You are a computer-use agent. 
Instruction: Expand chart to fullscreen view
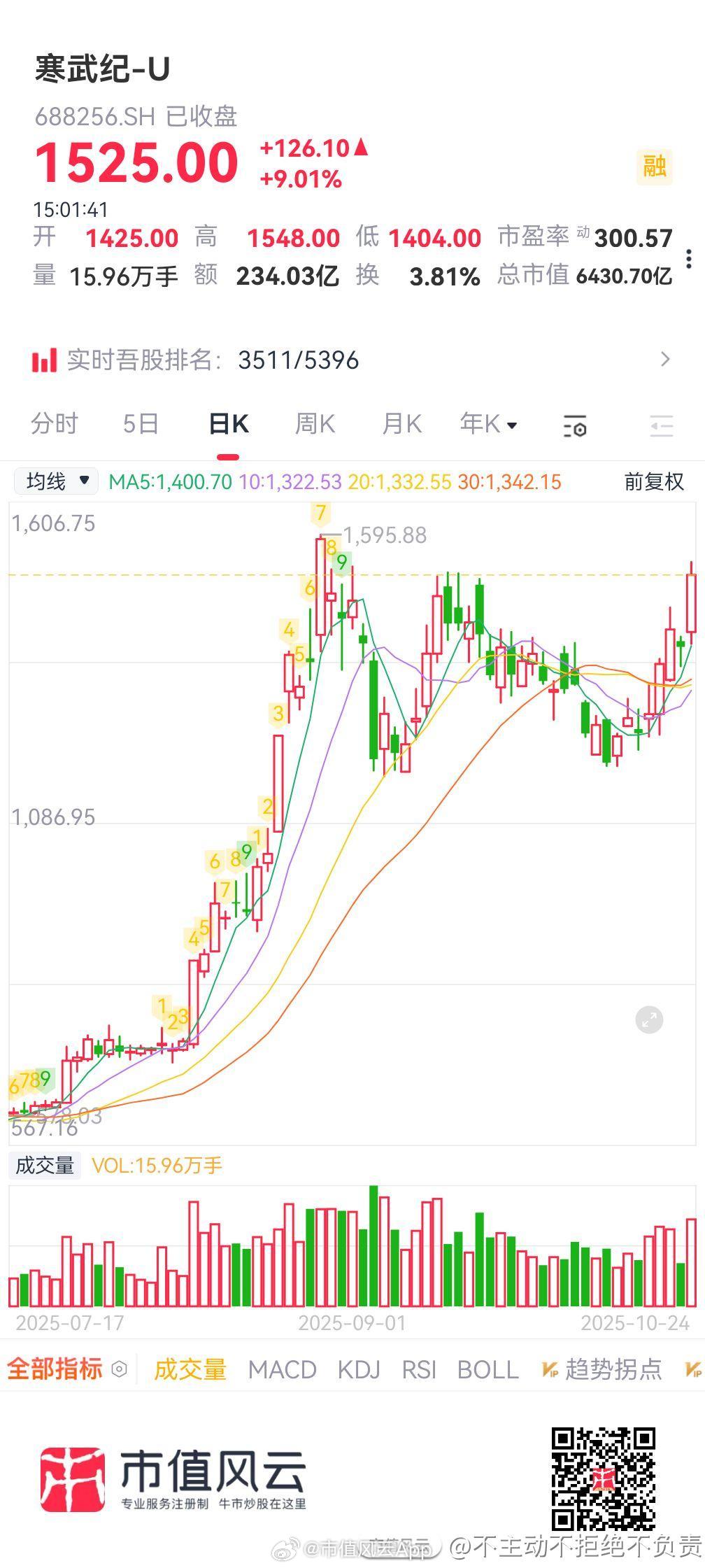(649, 1020)
